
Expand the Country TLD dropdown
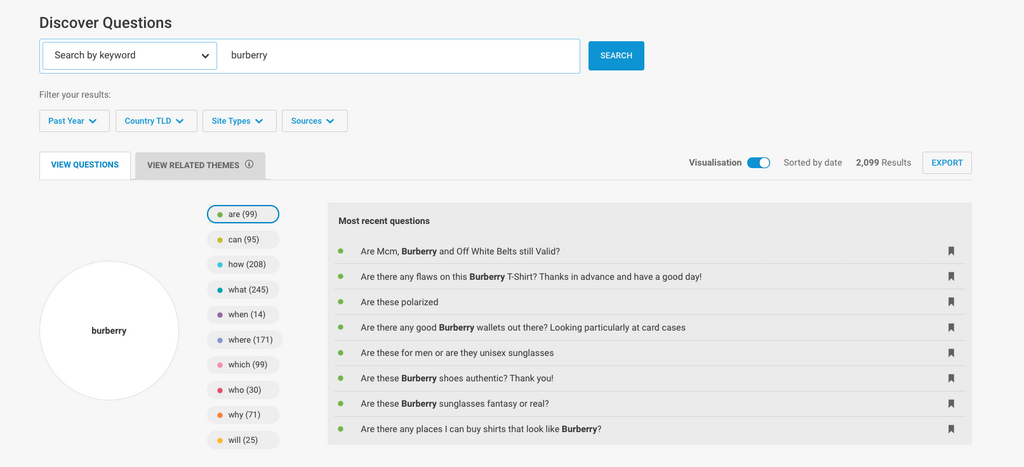[x=154, y=121]
